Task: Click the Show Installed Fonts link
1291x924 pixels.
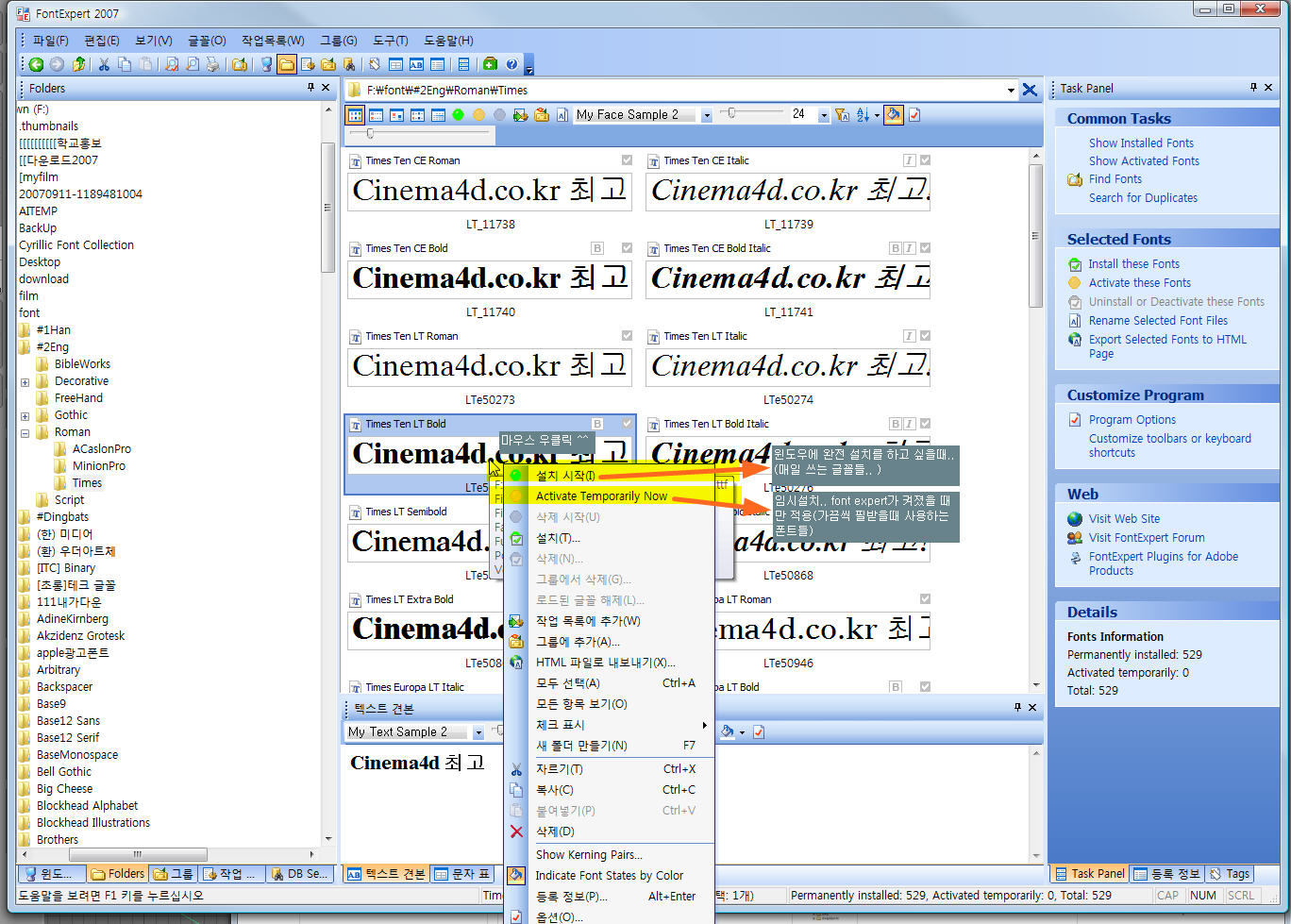Action: tap(1141, 143)
